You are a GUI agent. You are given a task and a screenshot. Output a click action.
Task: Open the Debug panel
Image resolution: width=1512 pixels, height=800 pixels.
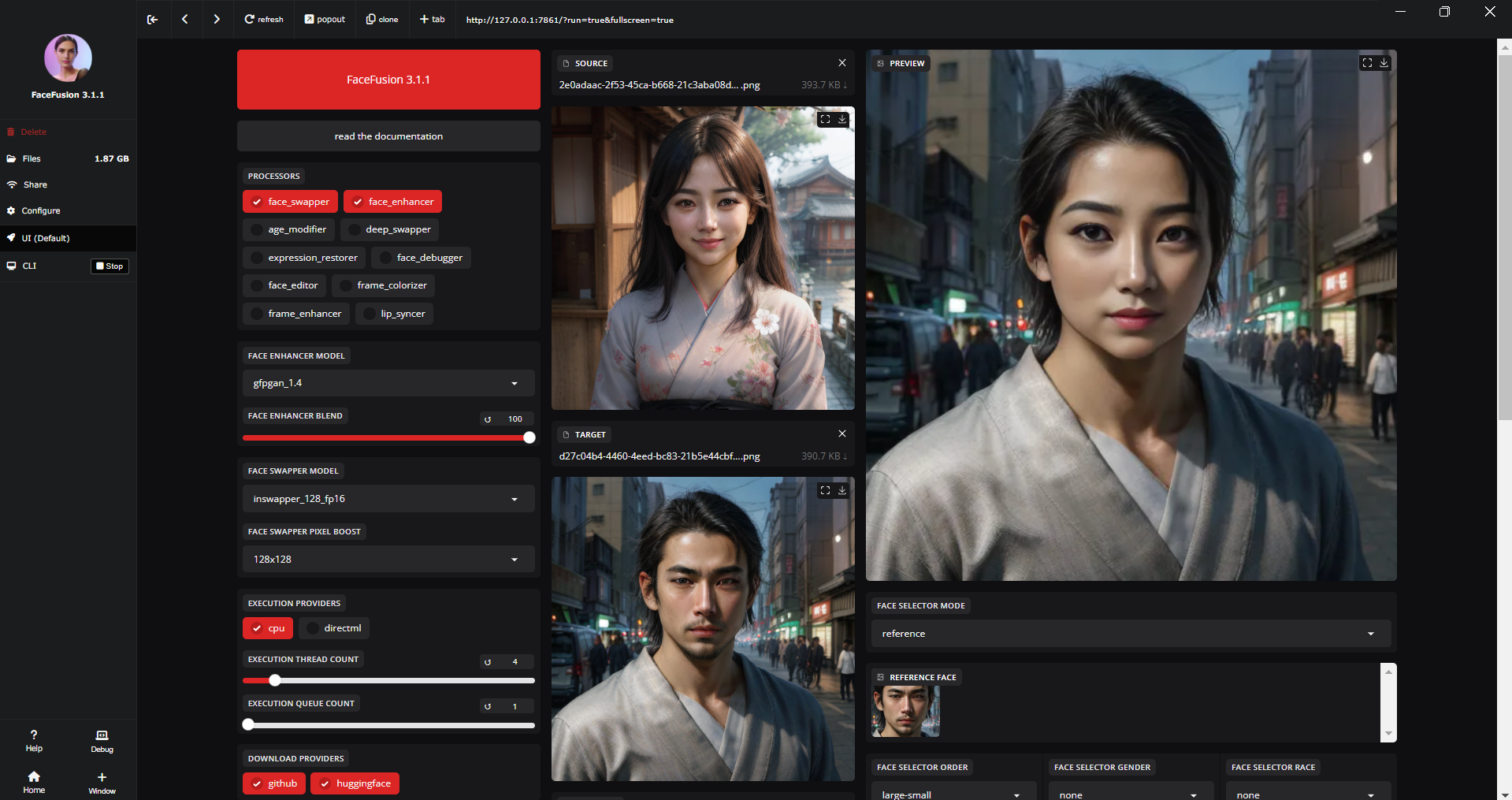[x=102, y=741]
